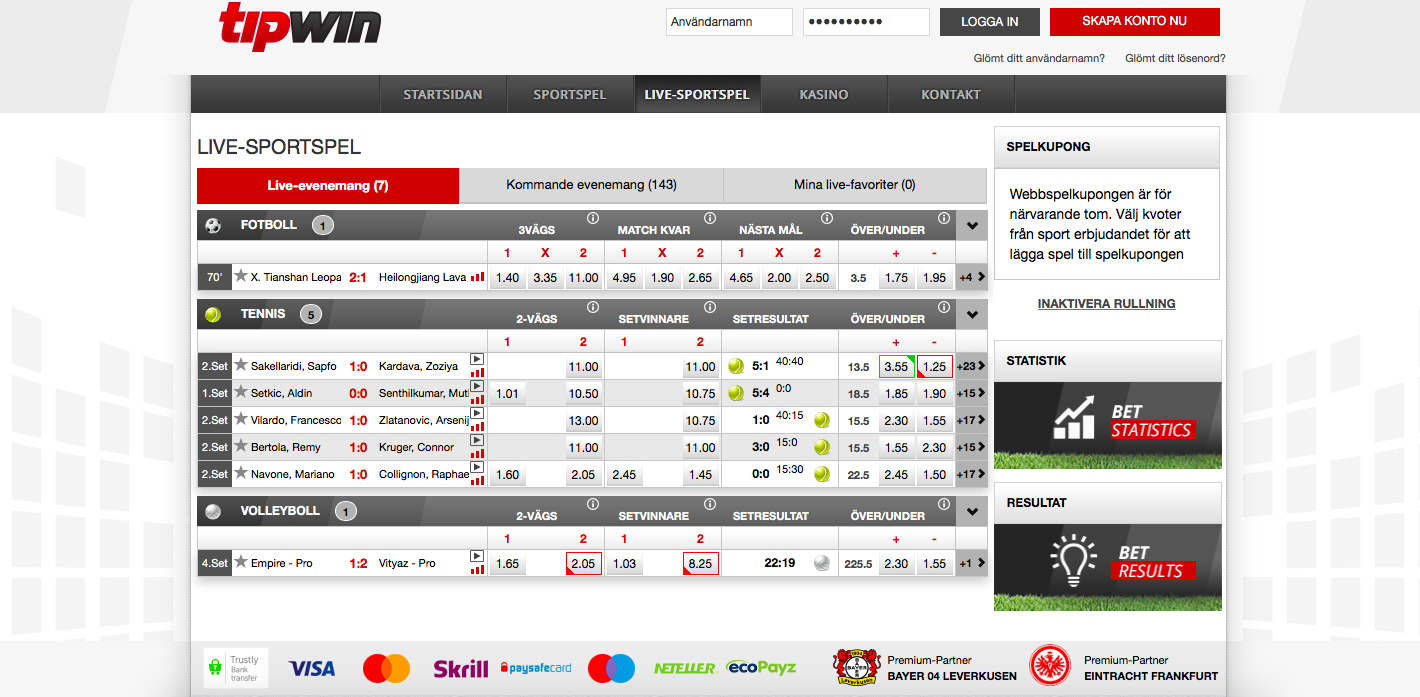The height and width of the screenshot is (697, 1420).
Task: Click Inaktivera Rullning link
Action: coord(1106,304)
